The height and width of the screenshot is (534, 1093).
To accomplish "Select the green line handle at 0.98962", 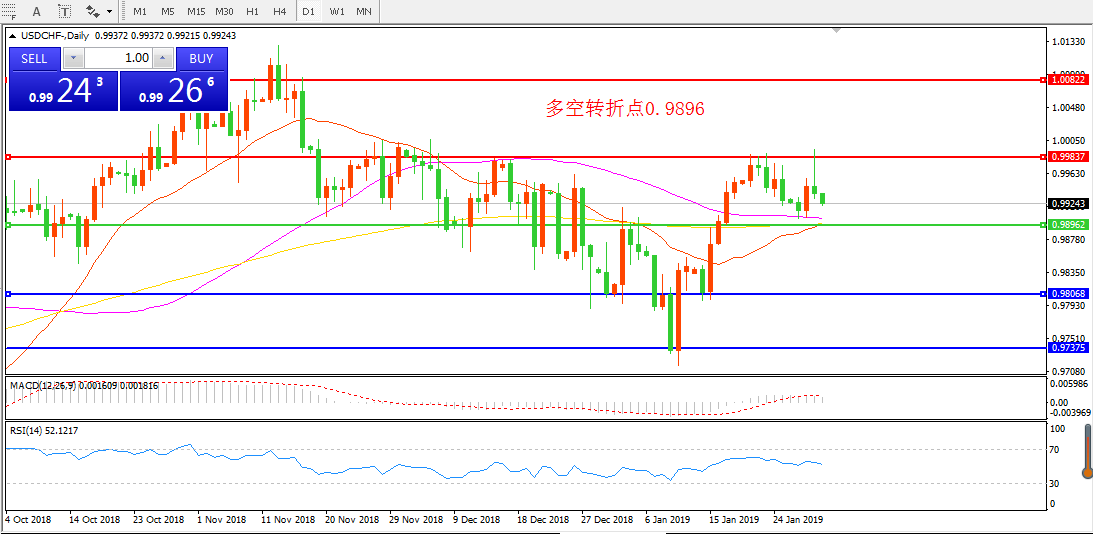I will click(x=8, y=225).
